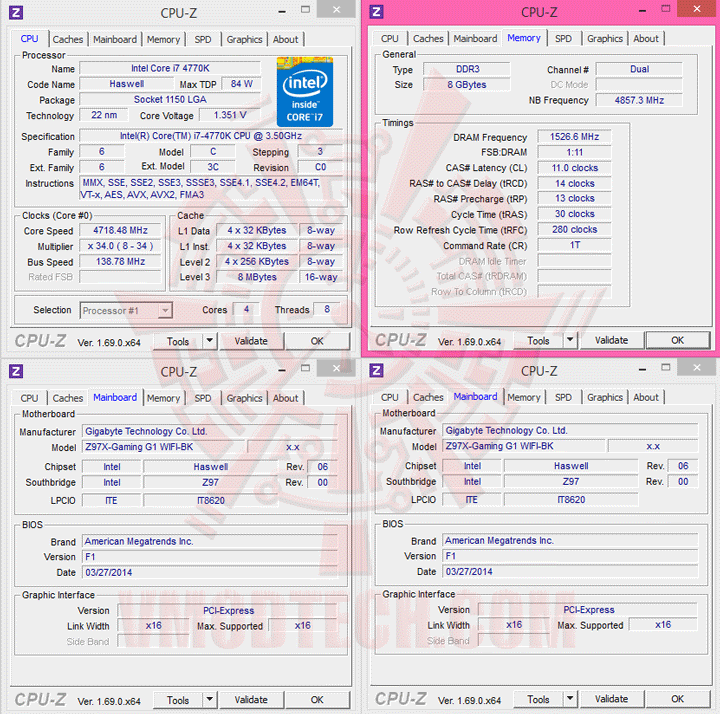Maximize the bottom-right Mainboard window
Image resolution: width=720 pixels, height=714 pixels.
click(x=666, y=367)
